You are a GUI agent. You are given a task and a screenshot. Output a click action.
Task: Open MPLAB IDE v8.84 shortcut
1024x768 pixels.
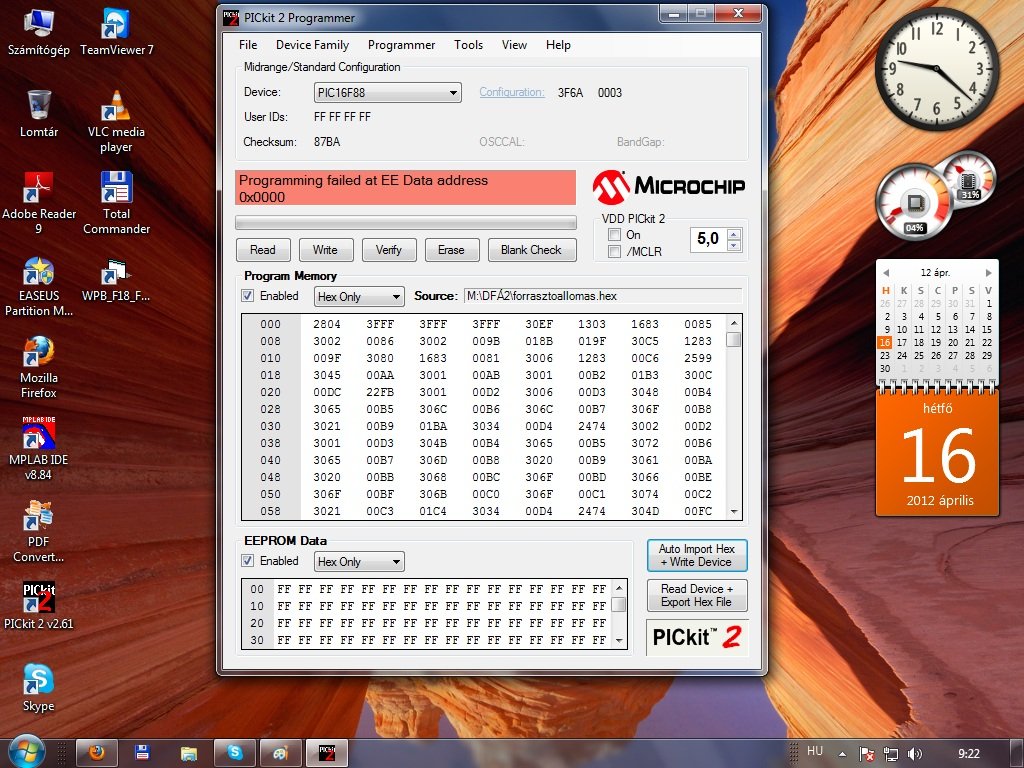coord(39,449)
